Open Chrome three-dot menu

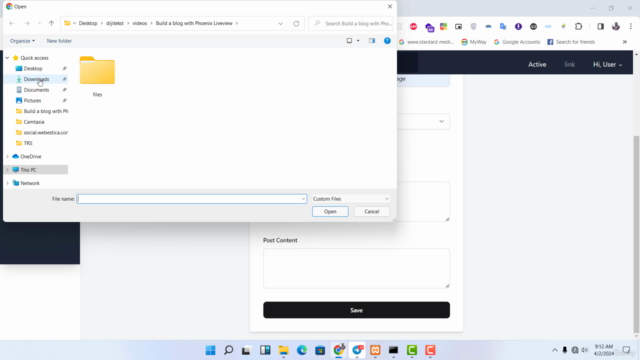pos(631,27)
